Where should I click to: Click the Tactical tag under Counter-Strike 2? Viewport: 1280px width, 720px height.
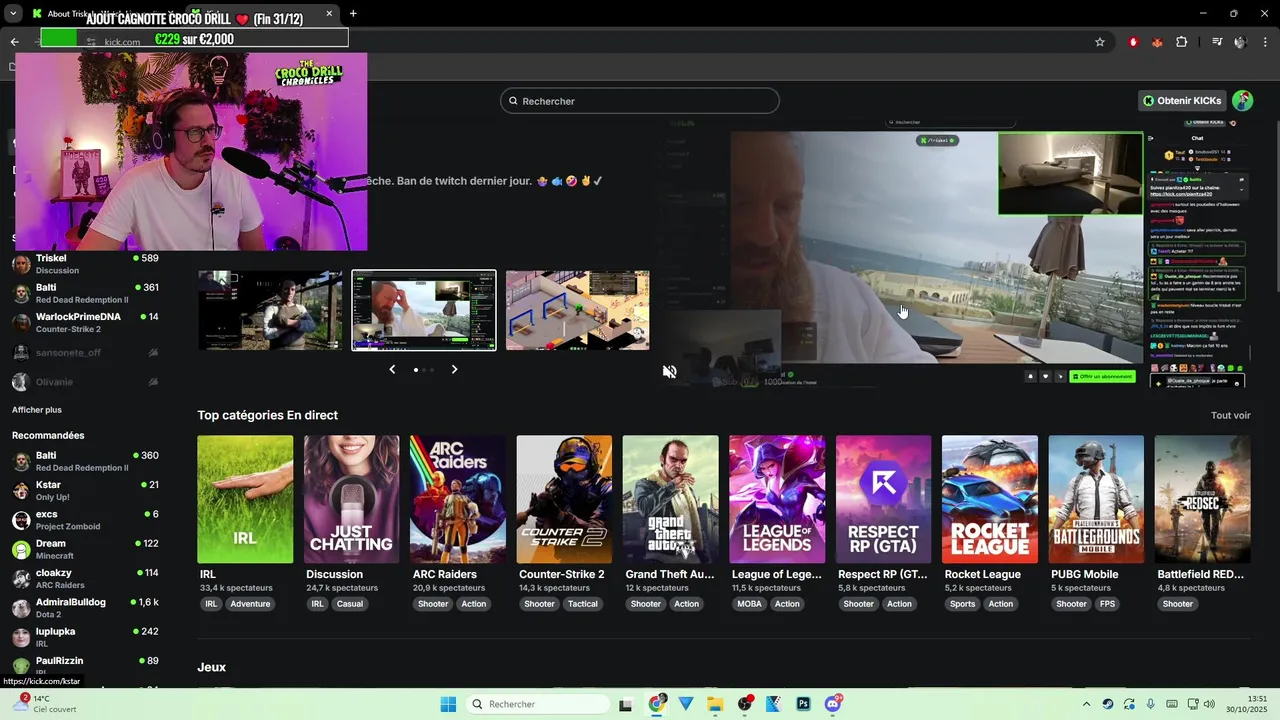pos(583,604)
